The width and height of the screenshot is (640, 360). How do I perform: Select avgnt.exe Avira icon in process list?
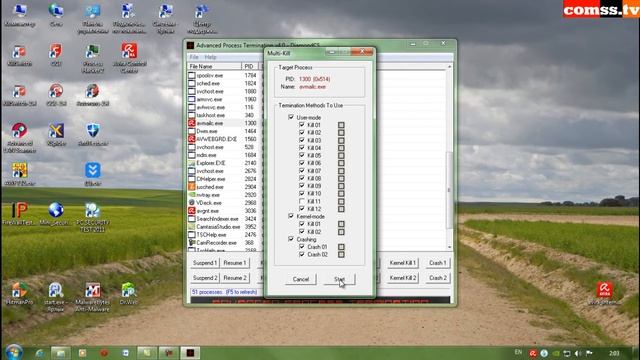pyautogui.click(x=191, y=211)
